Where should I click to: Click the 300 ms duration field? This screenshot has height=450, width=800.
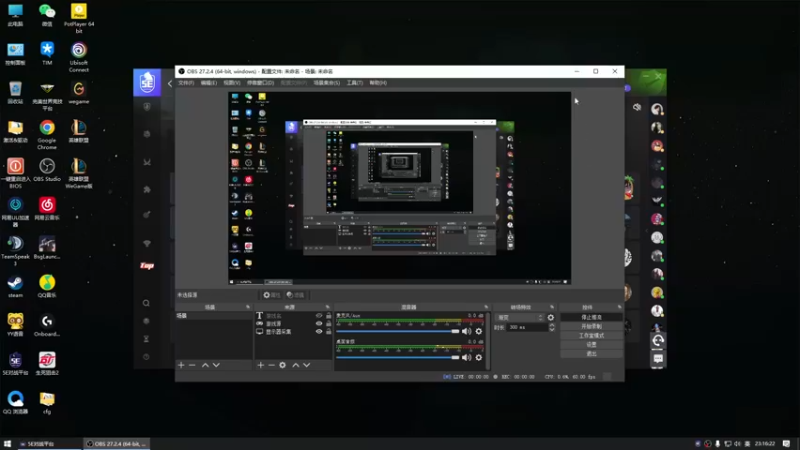click(527, 327)
